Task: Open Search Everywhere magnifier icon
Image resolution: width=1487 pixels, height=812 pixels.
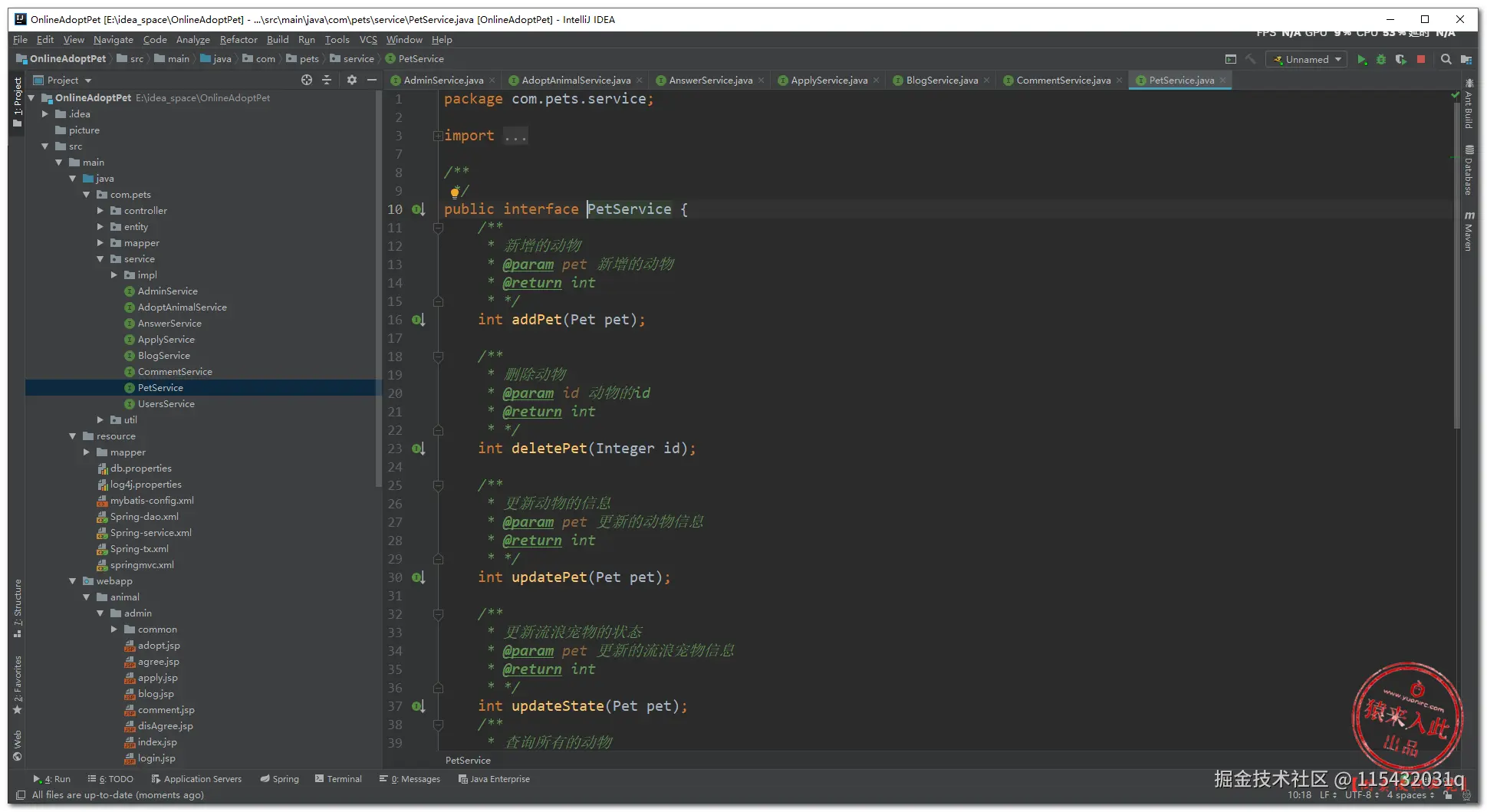Action: [x=1446, y=60]
